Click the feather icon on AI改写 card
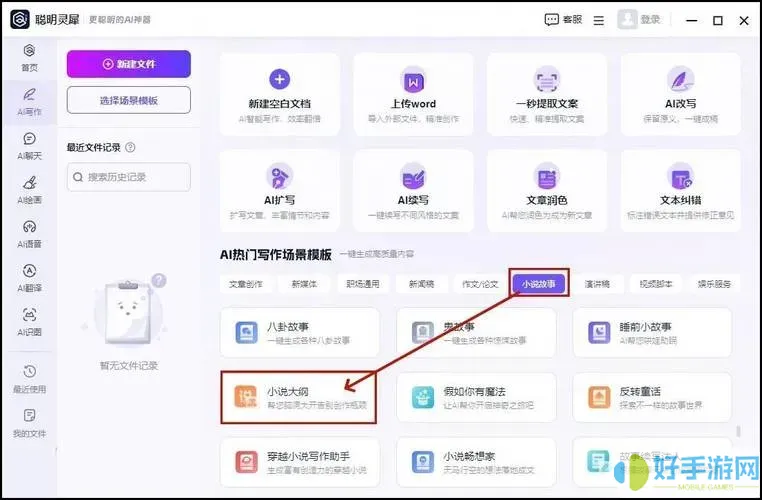 [680, 81]
